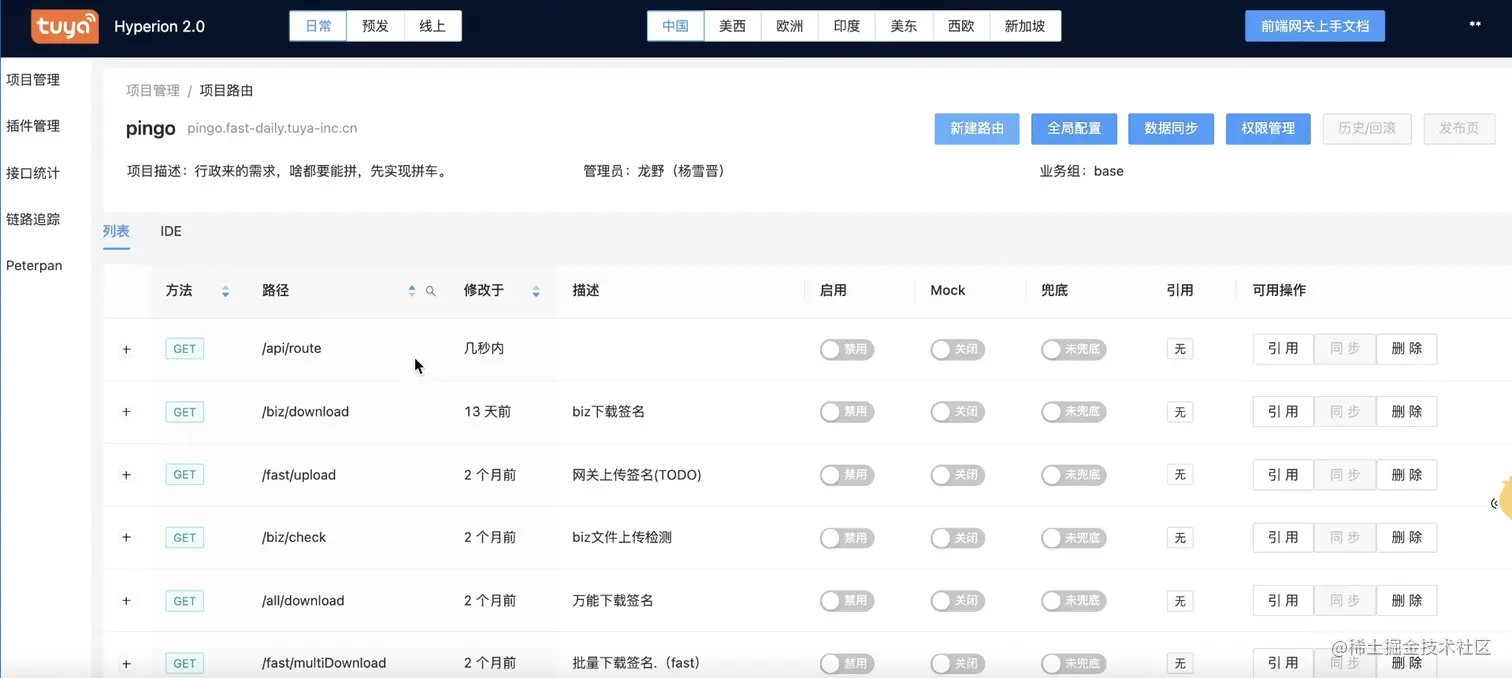1512x678 pixels.
Task: Select the 新加坡 region
Action: pos(1025,26)
